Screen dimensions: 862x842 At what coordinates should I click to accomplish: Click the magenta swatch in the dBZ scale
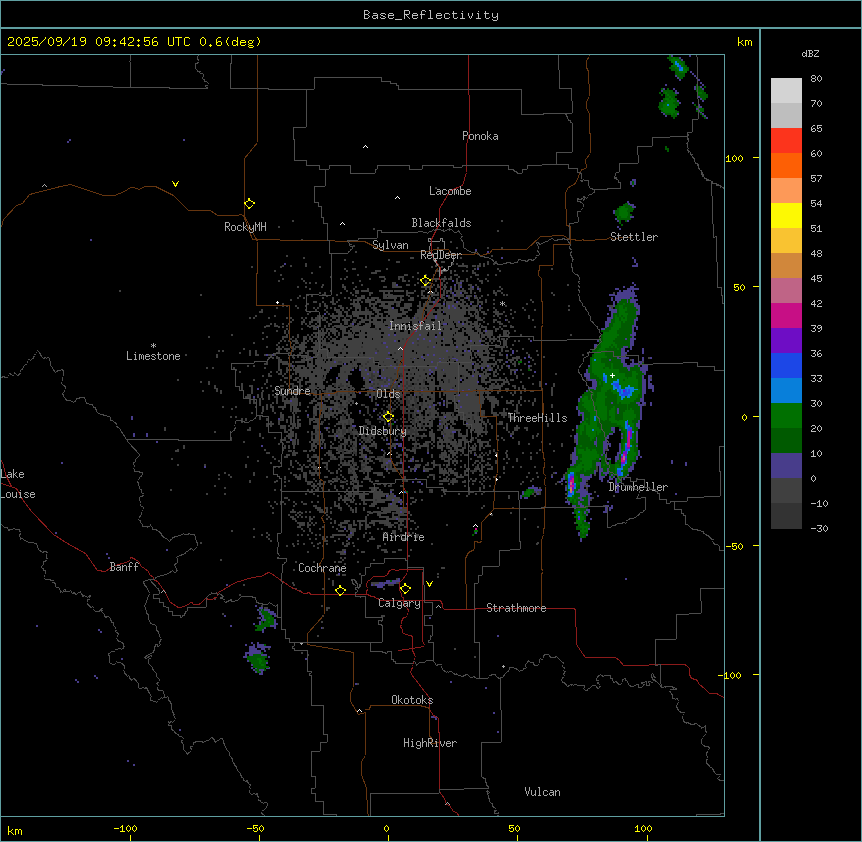pyautogui.click(x=786, y=315)
